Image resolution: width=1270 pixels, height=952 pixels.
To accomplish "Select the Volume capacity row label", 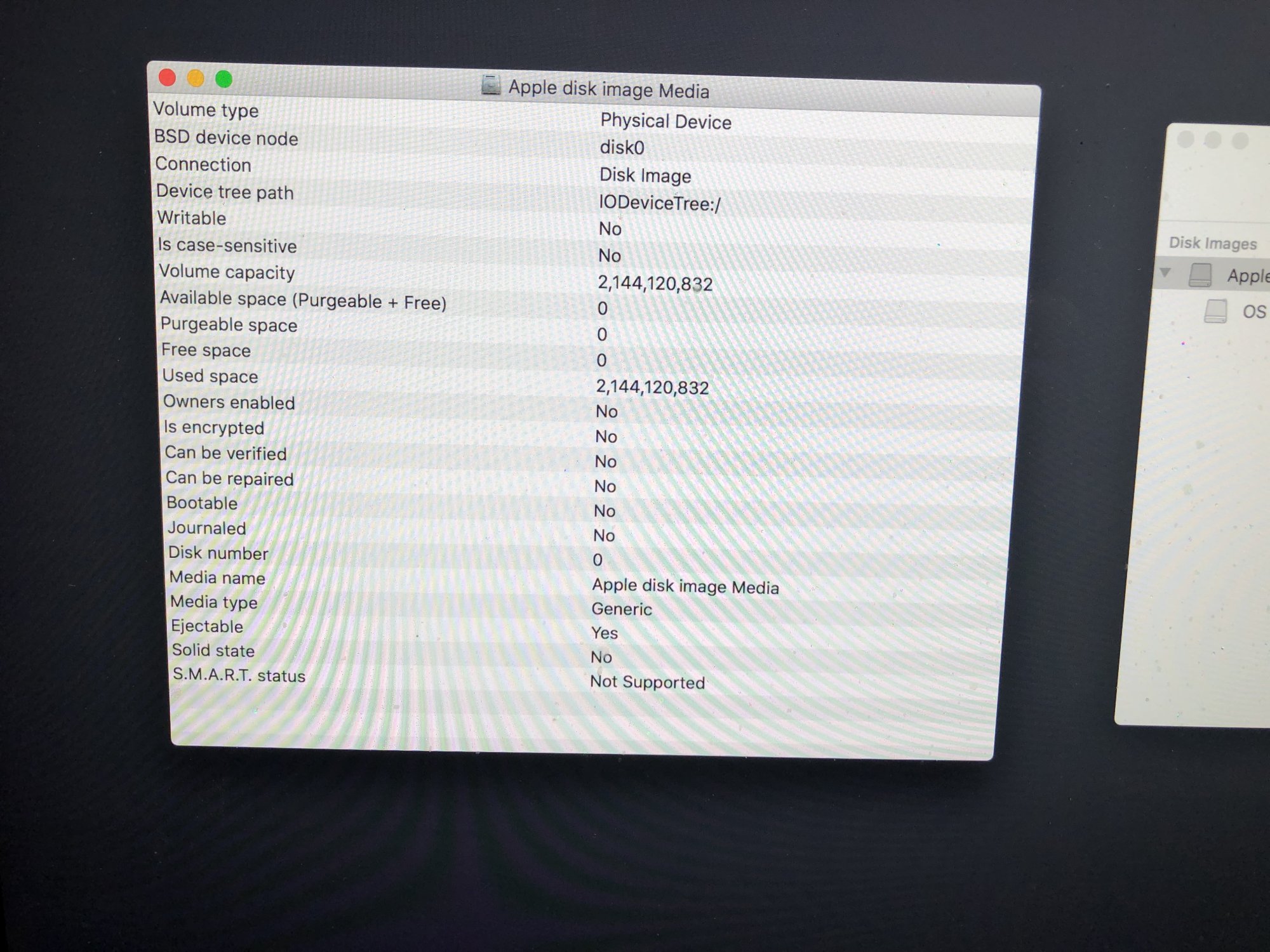I will [x=227, y=272].
